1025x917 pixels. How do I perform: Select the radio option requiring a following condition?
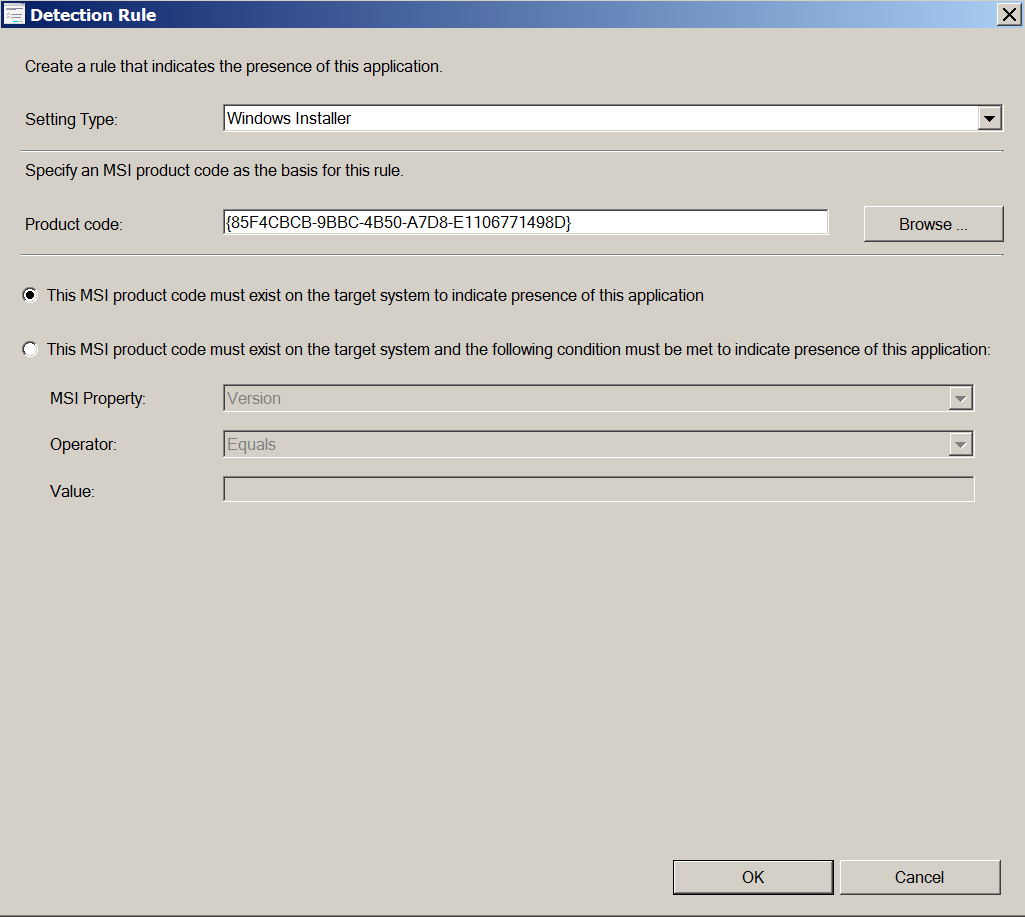(x=30, y=349)
